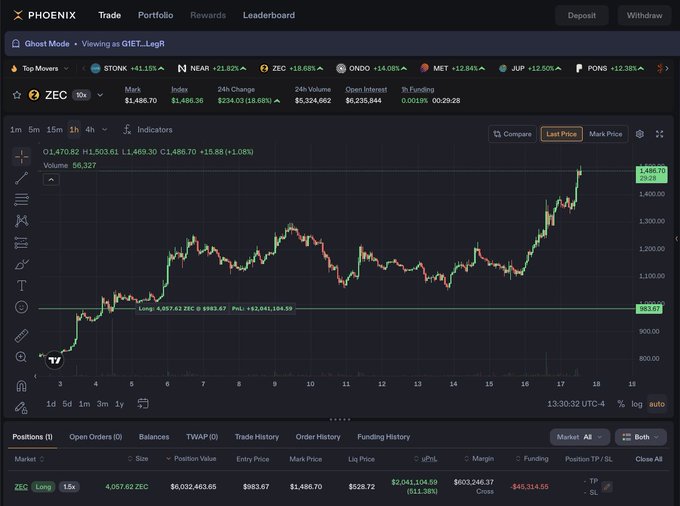Toggle log scale mode
Image resolution: width=680 pixels, height=506 pixels.
(637, 404)
